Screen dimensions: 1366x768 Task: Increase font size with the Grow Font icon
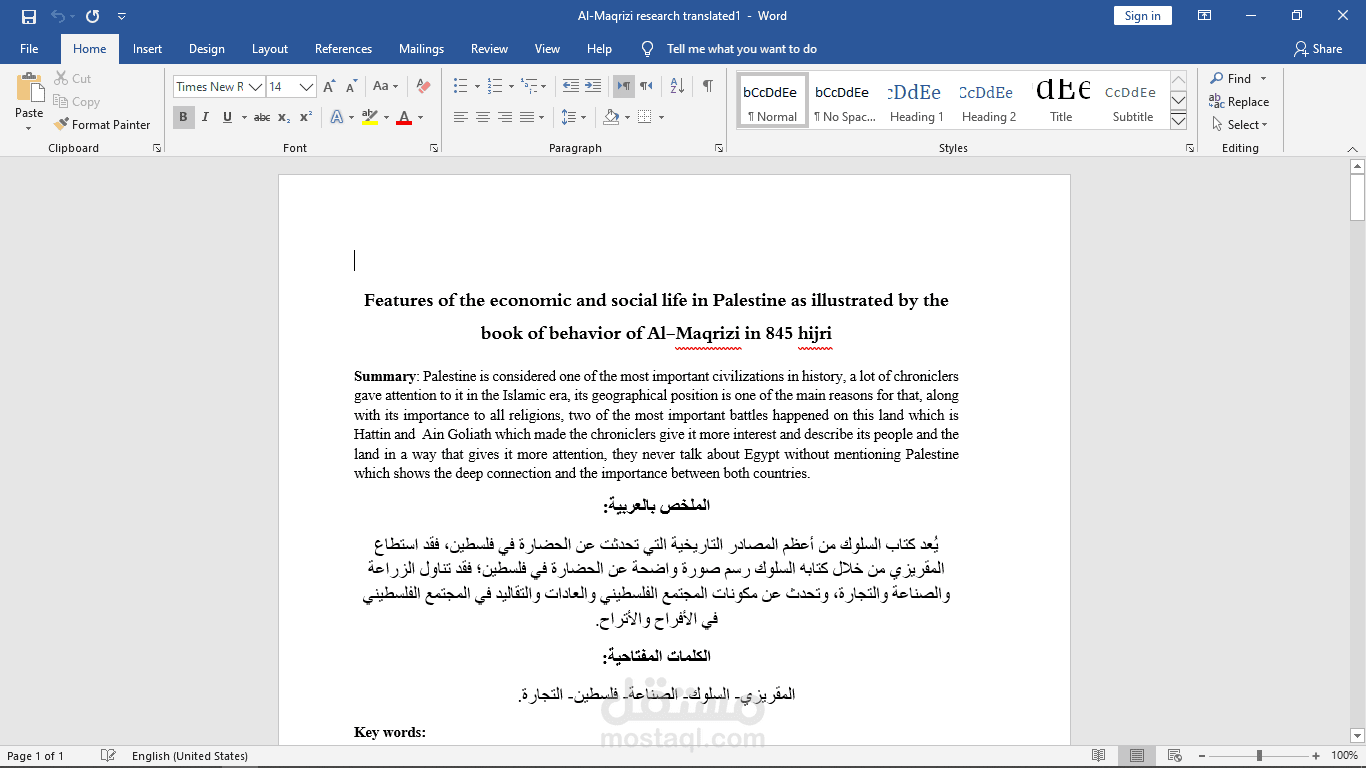click(x=329, y=87)
